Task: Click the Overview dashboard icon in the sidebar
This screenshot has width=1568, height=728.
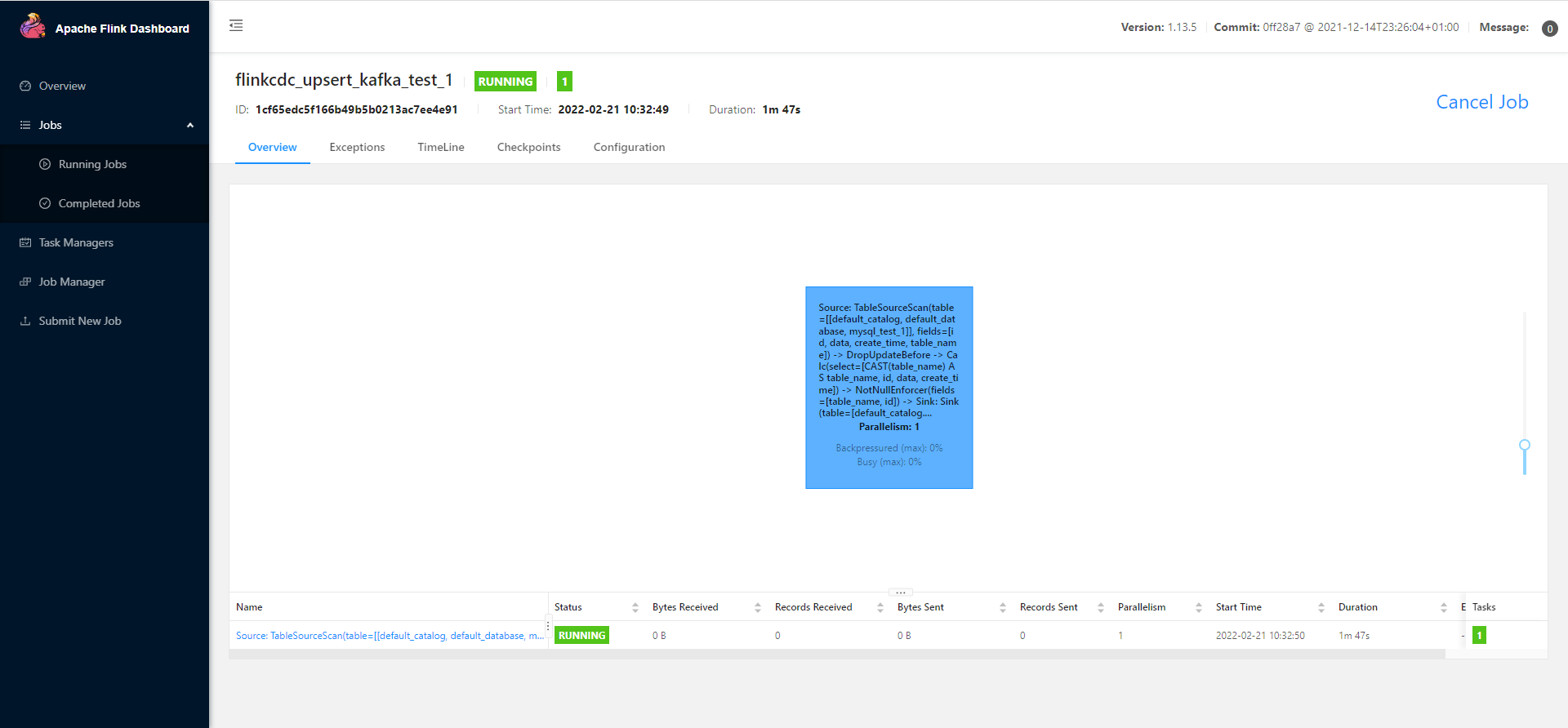Action: click(25, 86)
